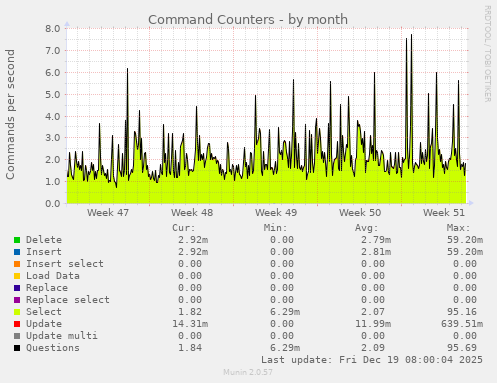Screen dimensions: 497x383
Task: Click the 5.0 y-axis tick label
Action: (53, 94)
